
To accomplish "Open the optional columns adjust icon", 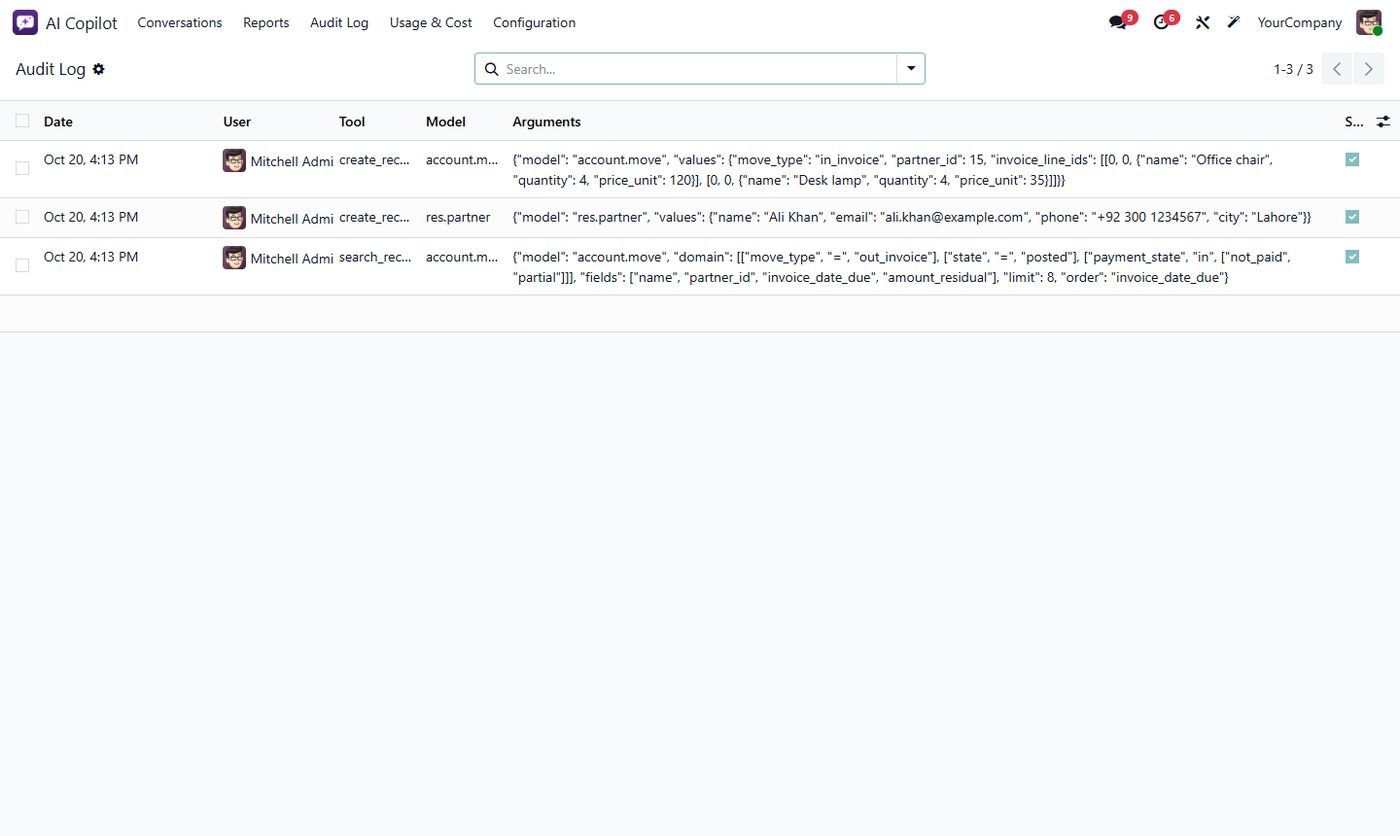I will [x=1383, y=121].
